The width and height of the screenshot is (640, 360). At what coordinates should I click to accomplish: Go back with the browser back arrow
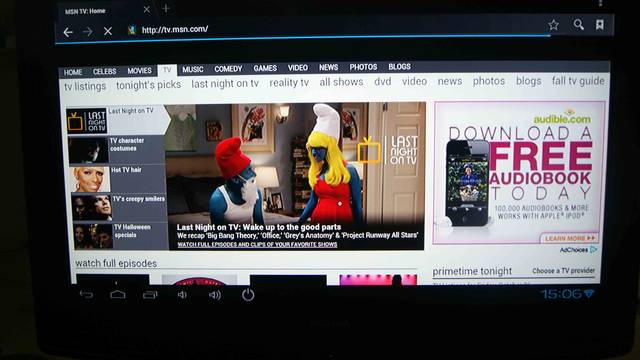coord(68,32)
